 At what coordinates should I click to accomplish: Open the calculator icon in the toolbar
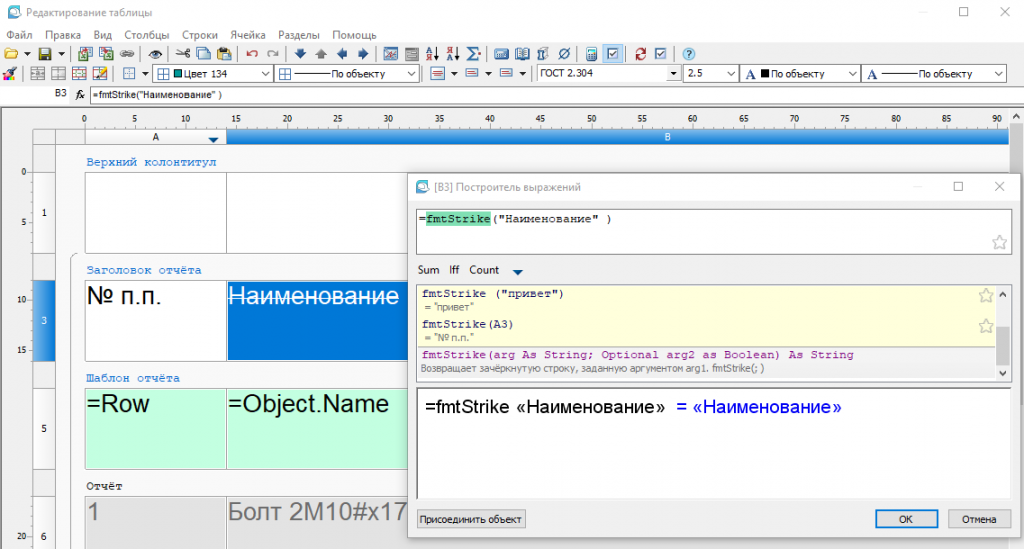592,54
